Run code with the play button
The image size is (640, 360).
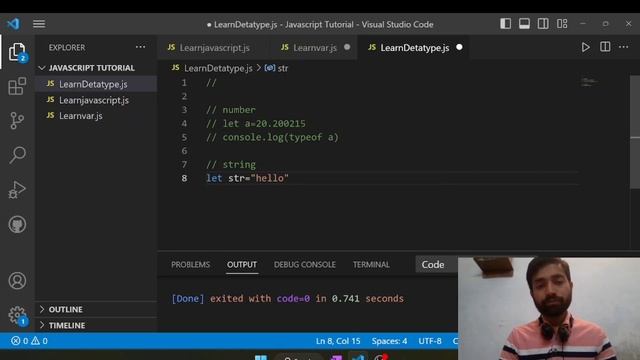click(585, 47)
